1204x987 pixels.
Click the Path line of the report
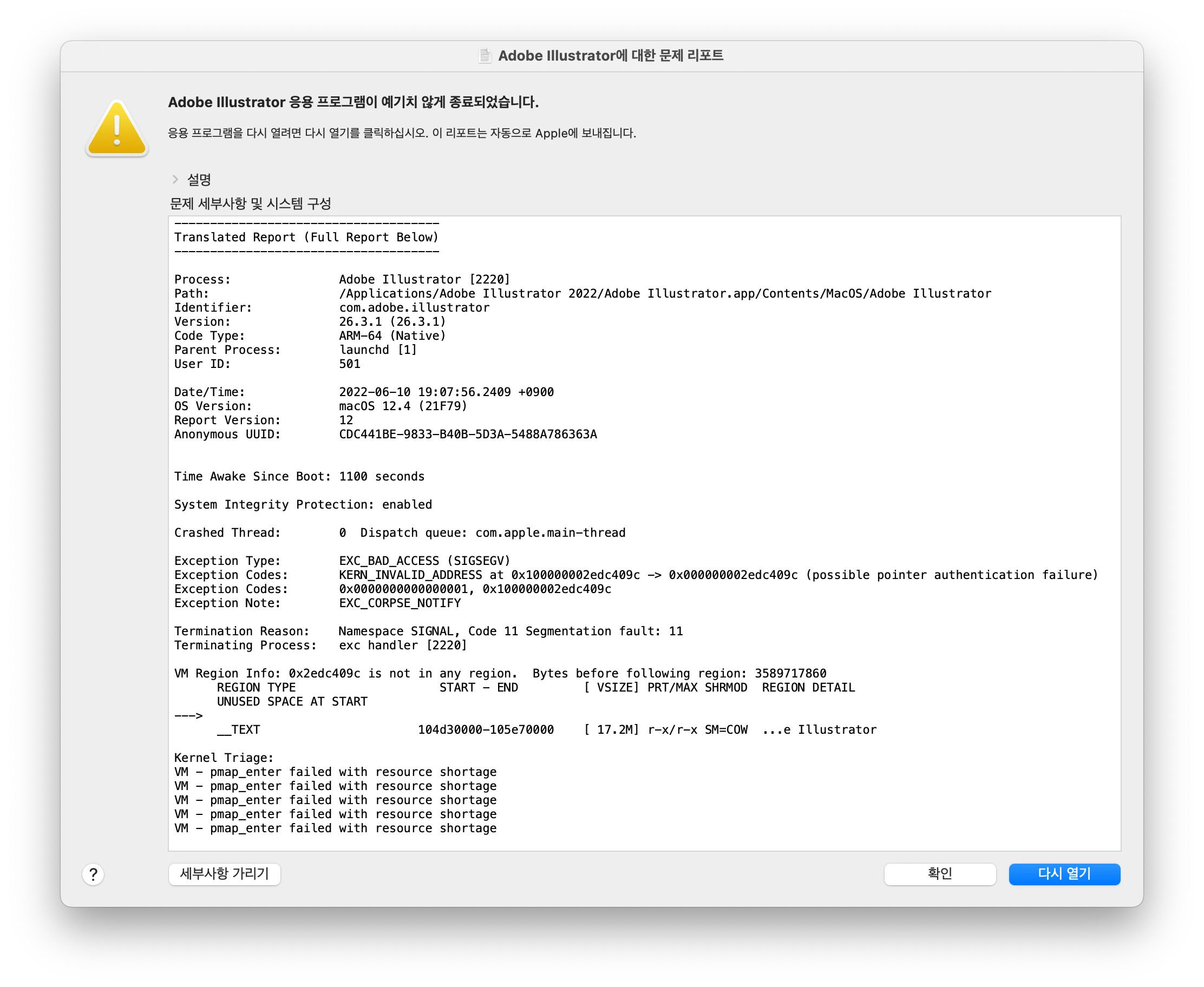(583, 293)
